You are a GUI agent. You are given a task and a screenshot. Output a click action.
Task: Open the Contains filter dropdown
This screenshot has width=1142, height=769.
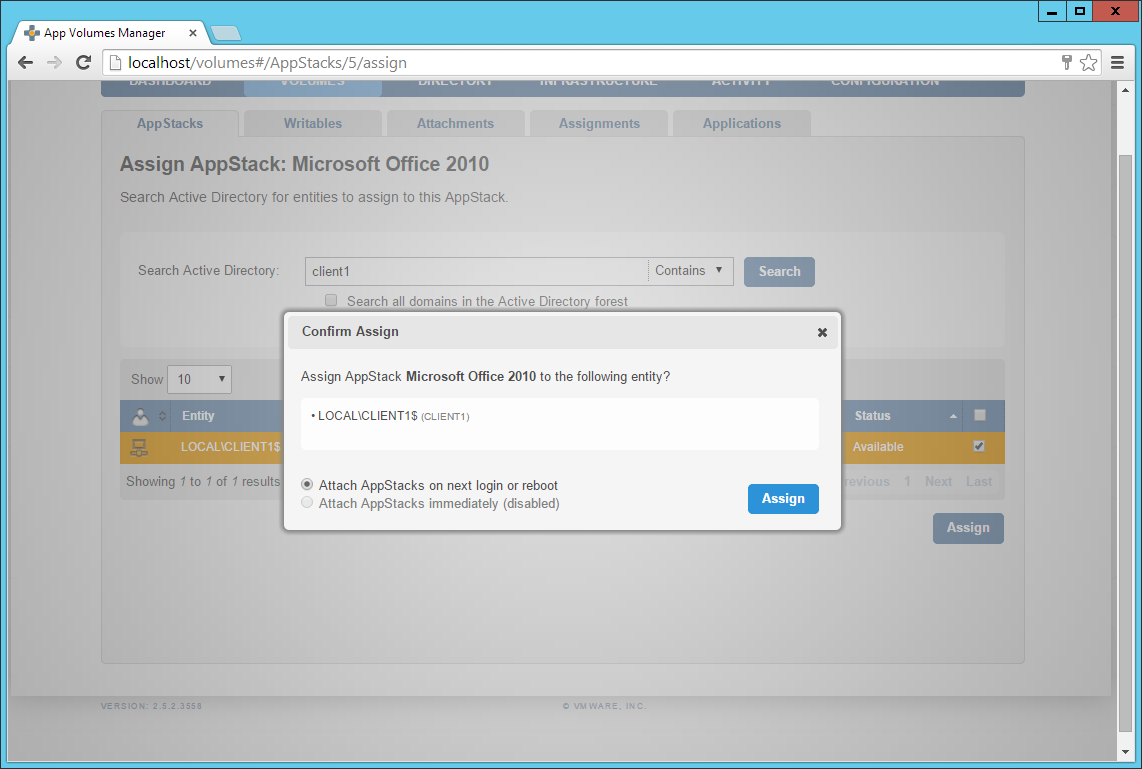coord(690,271)
